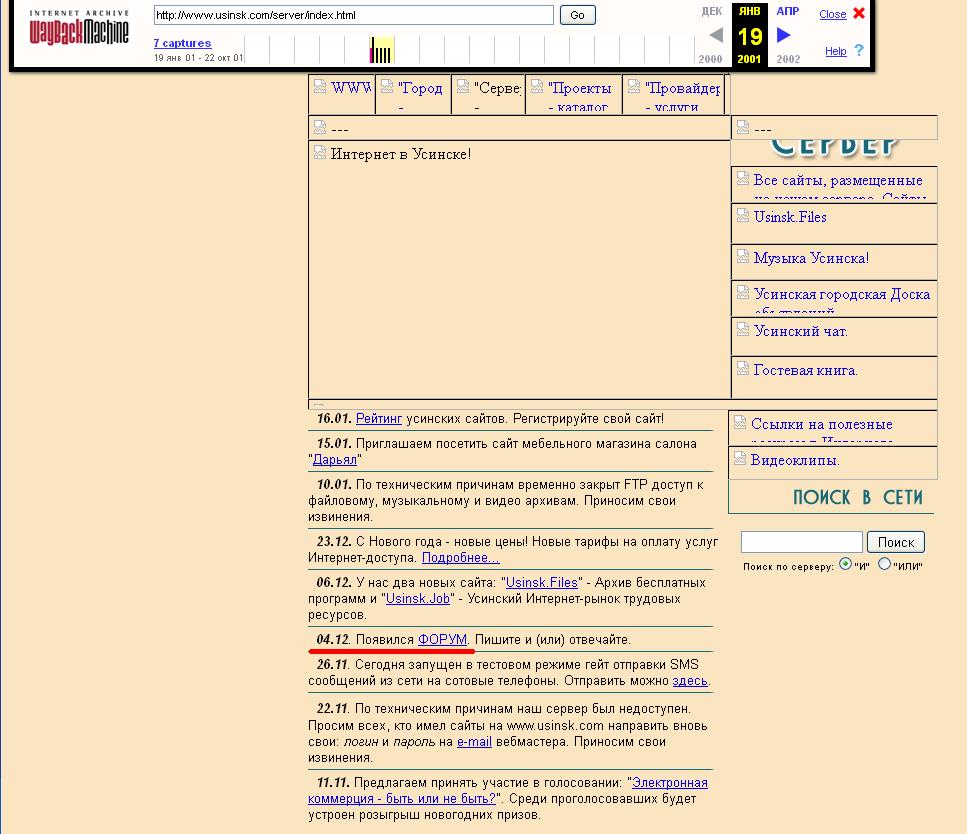Click broken image icon beside Гостевая книга
967x834 pixels.
(743, 368)
